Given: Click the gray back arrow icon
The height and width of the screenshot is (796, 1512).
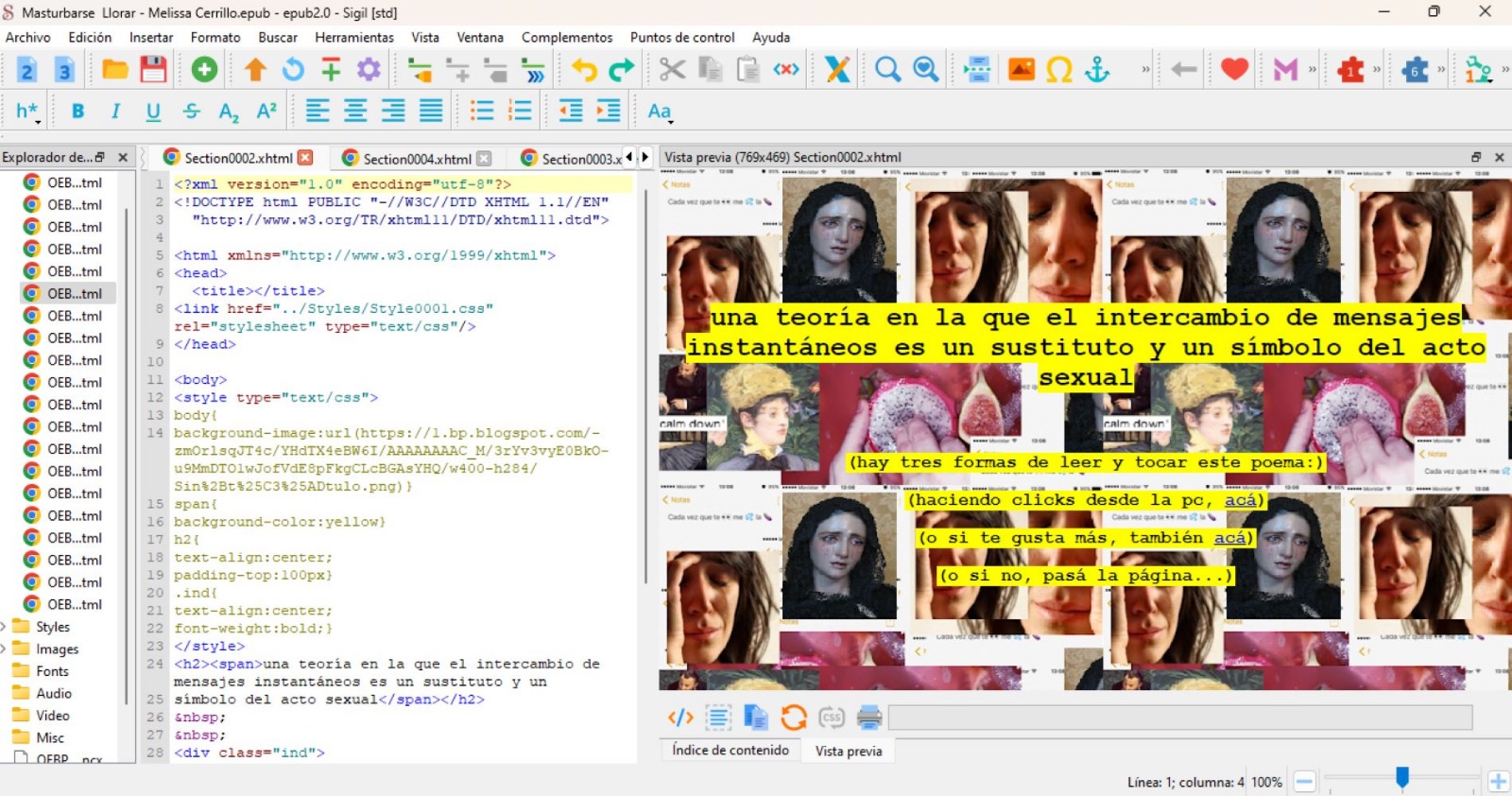Looking at the screenshot, I should [x=1183, y=69].
